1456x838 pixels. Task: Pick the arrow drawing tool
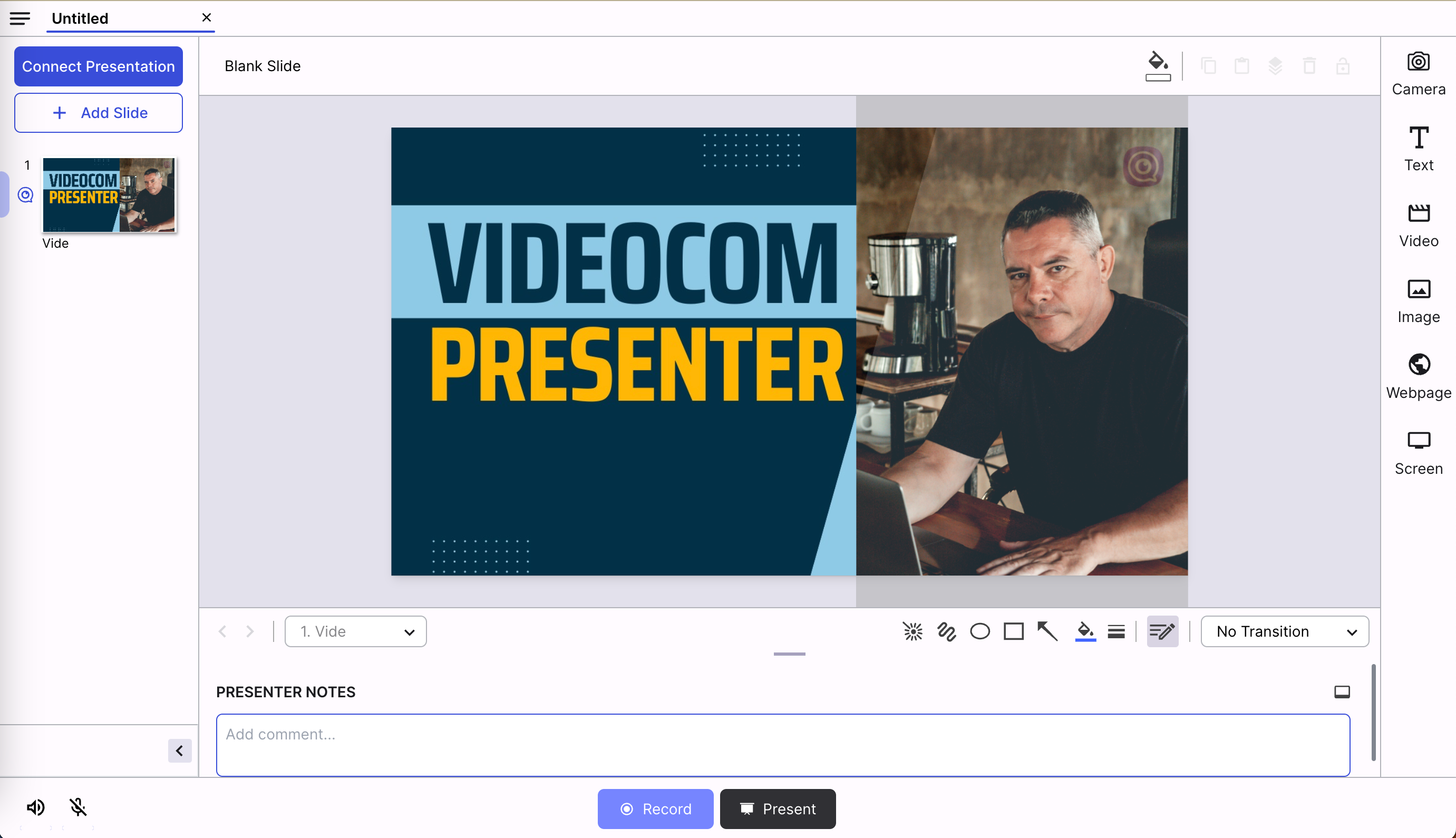tap(1047, 631)
